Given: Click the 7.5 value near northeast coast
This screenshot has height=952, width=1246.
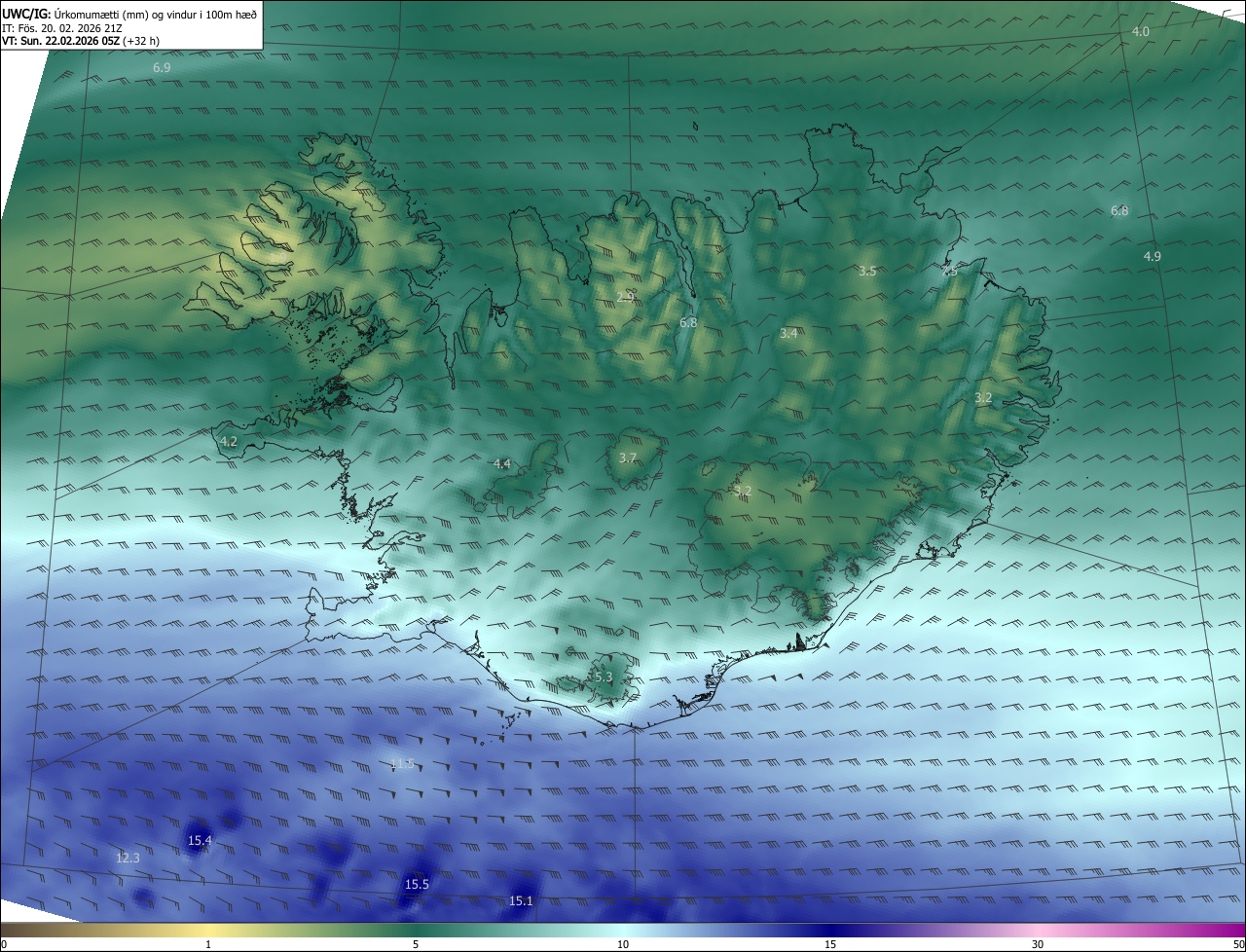Looking at the screenshot, I should click(x=949, y=272).
